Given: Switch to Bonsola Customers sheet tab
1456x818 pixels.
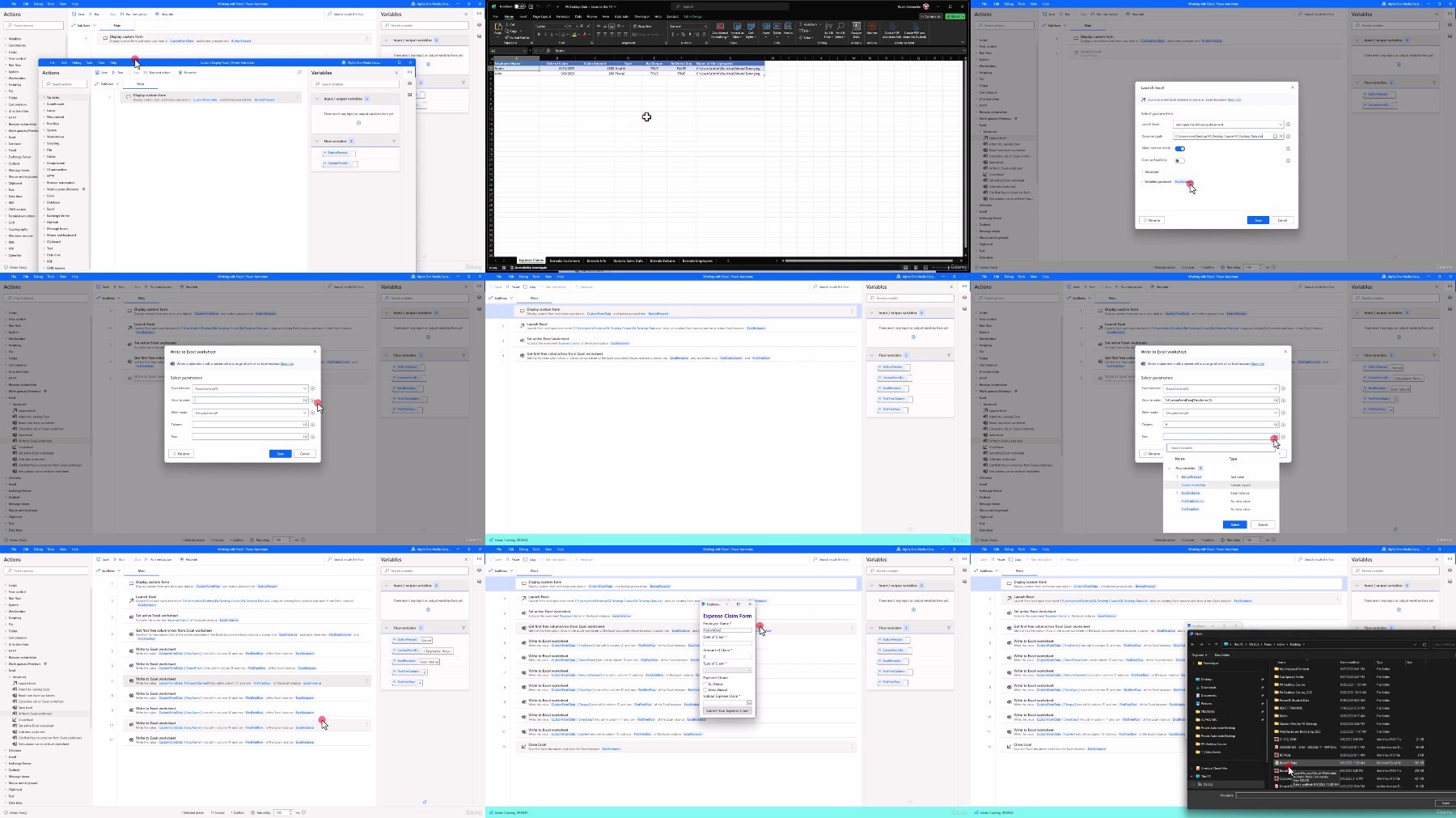Looking at the screenshot, I should pyautogui.click(x=565, y=261).
